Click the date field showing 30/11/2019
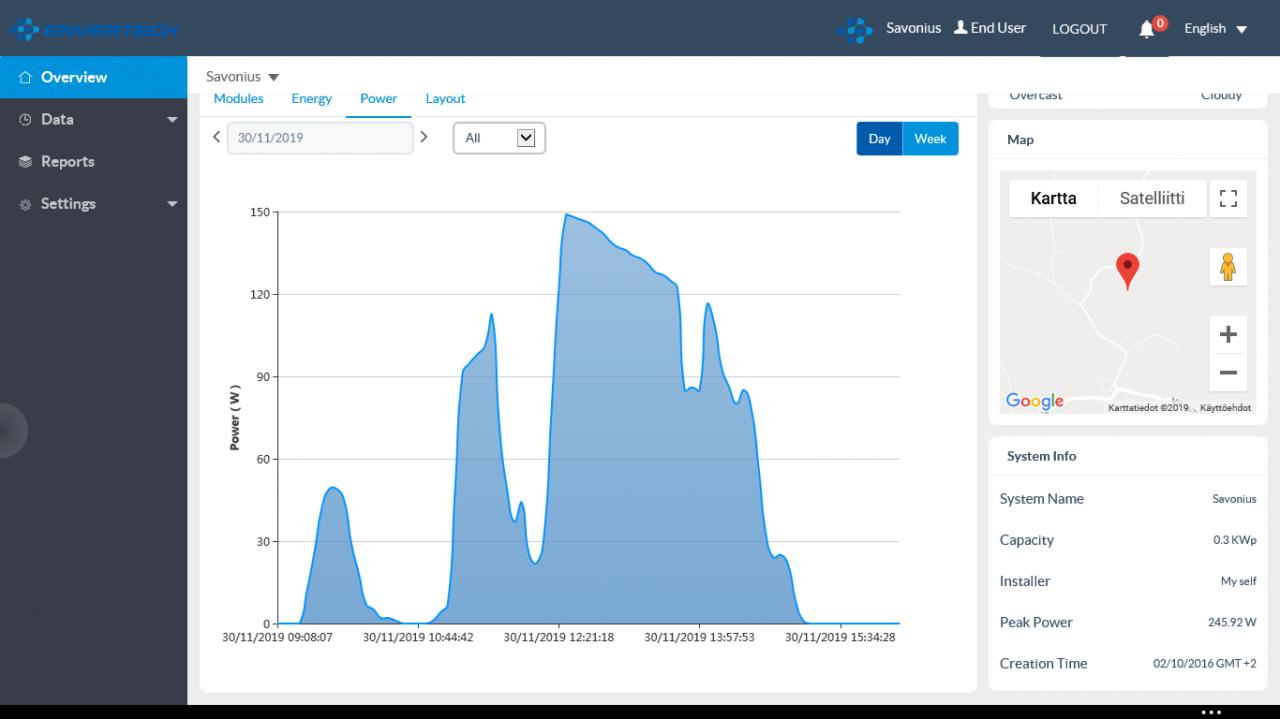 pos(320,138)
